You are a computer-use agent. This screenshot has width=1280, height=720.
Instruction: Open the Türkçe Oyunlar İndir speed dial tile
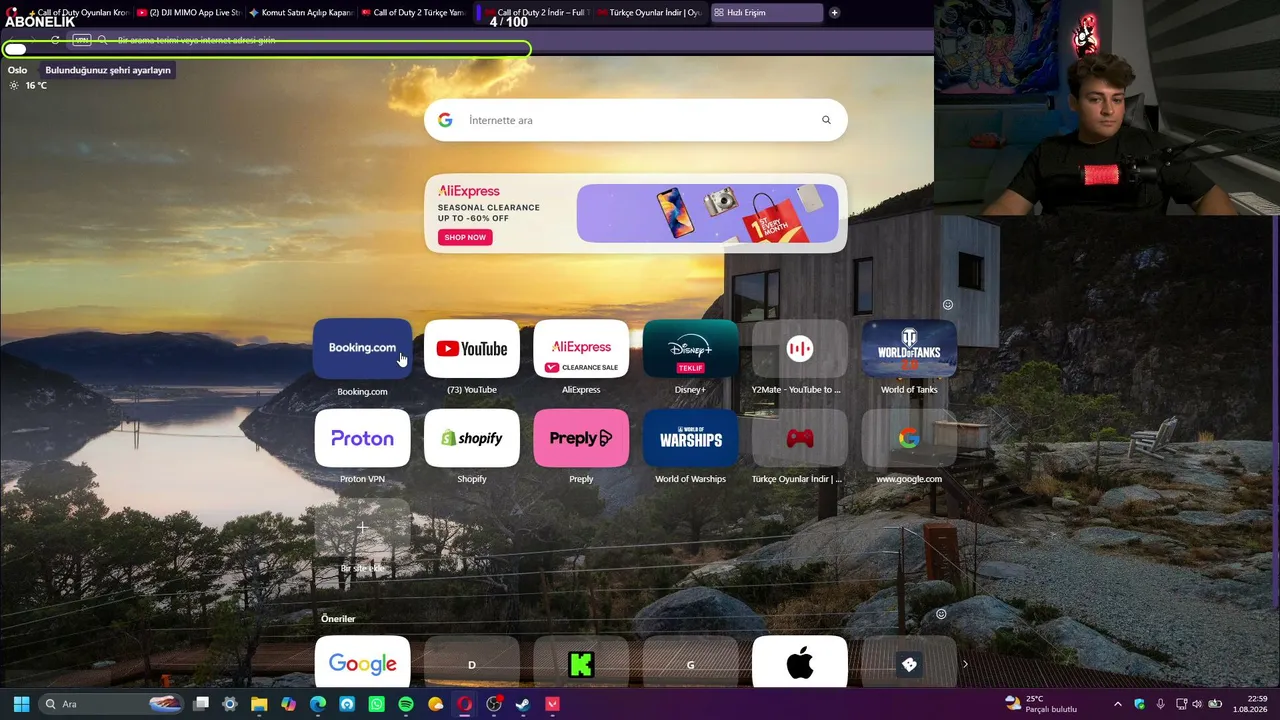[x=800, y=438]
